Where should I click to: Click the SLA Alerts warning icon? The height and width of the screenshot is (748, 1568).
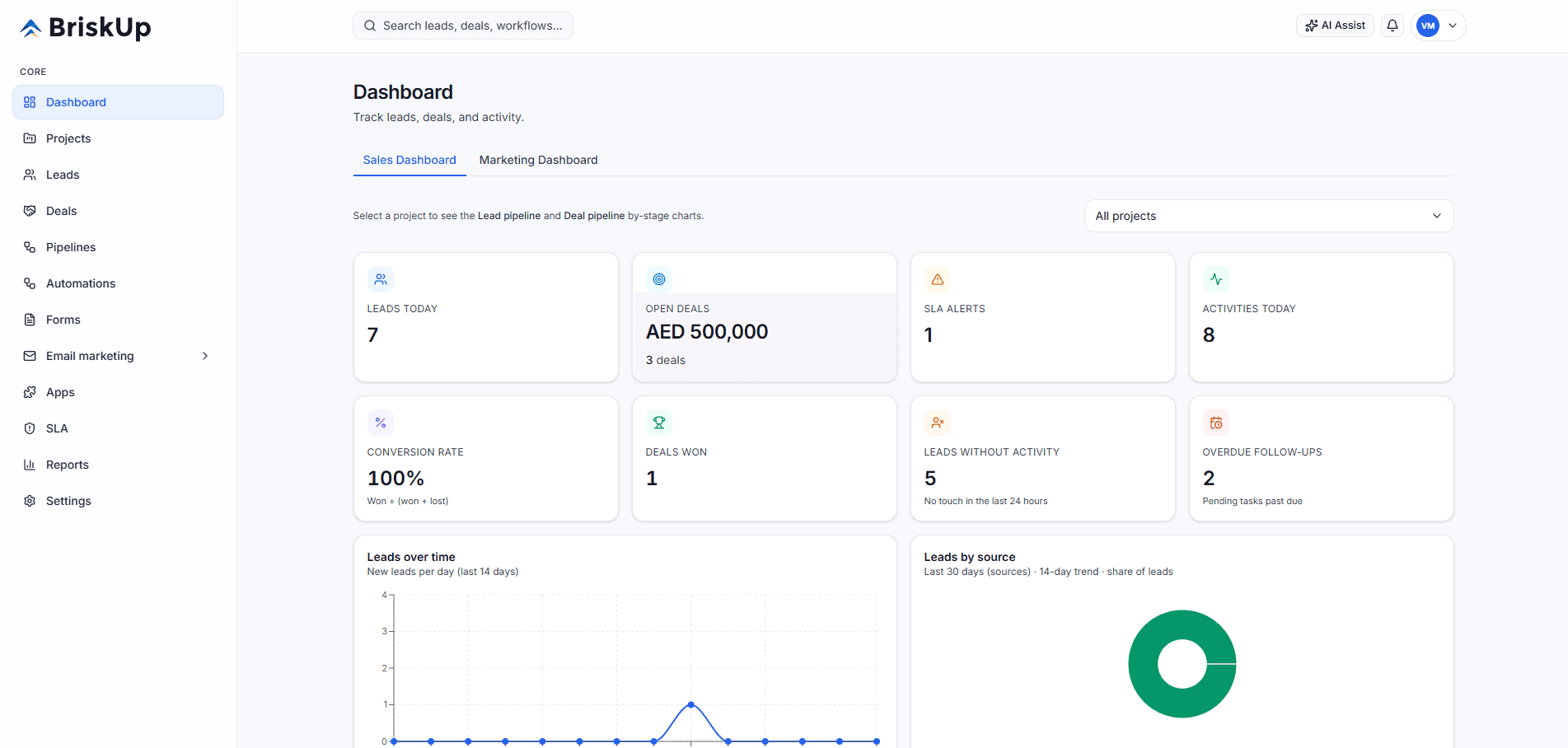938,279
